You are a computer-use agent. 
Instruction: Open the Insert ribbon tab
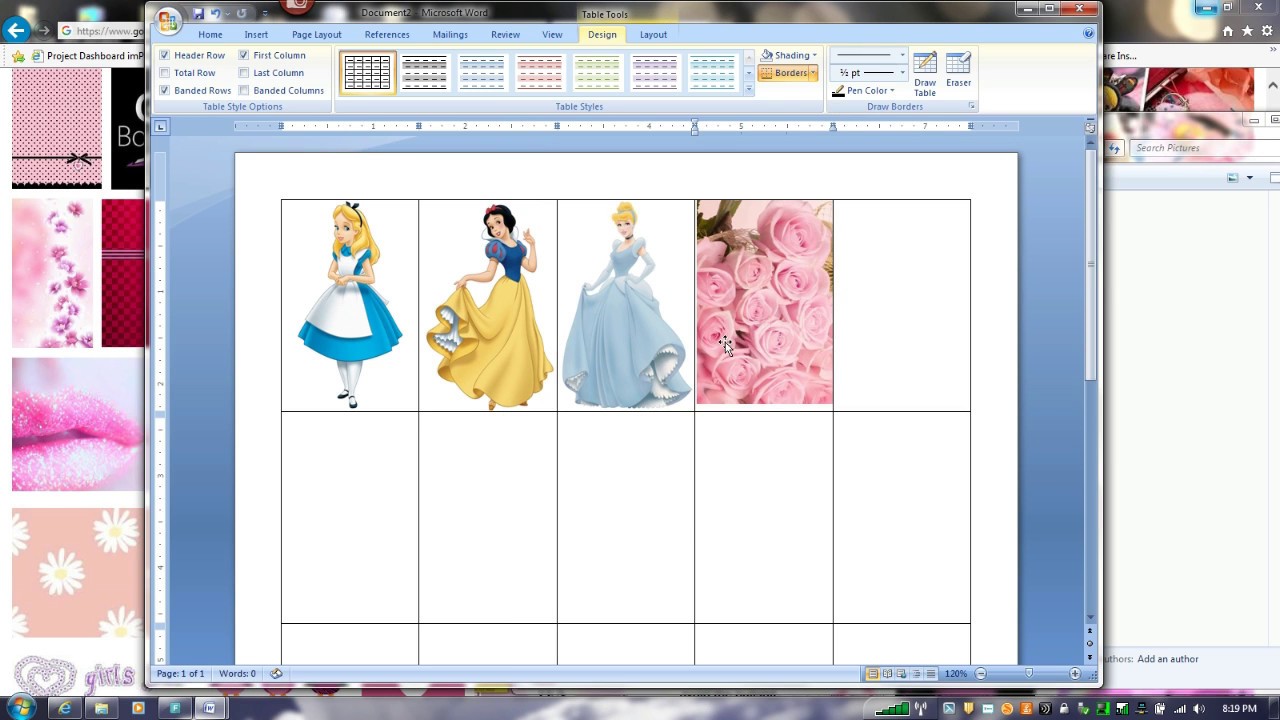coord(256,35)
